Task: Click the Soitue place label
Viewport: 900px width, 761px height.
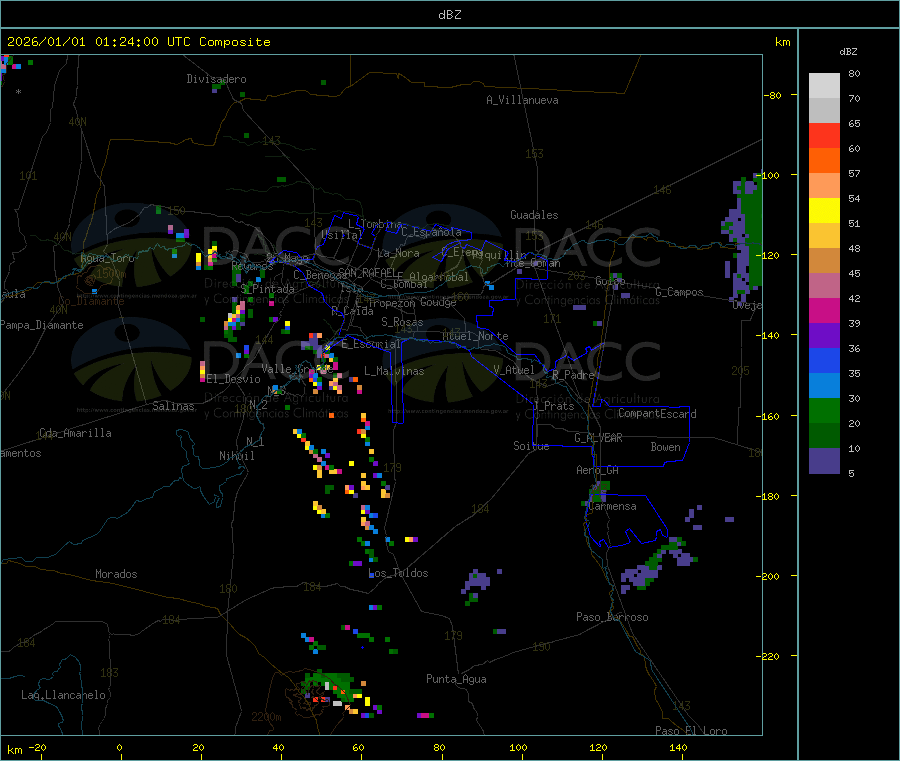Action: [531, 446]
